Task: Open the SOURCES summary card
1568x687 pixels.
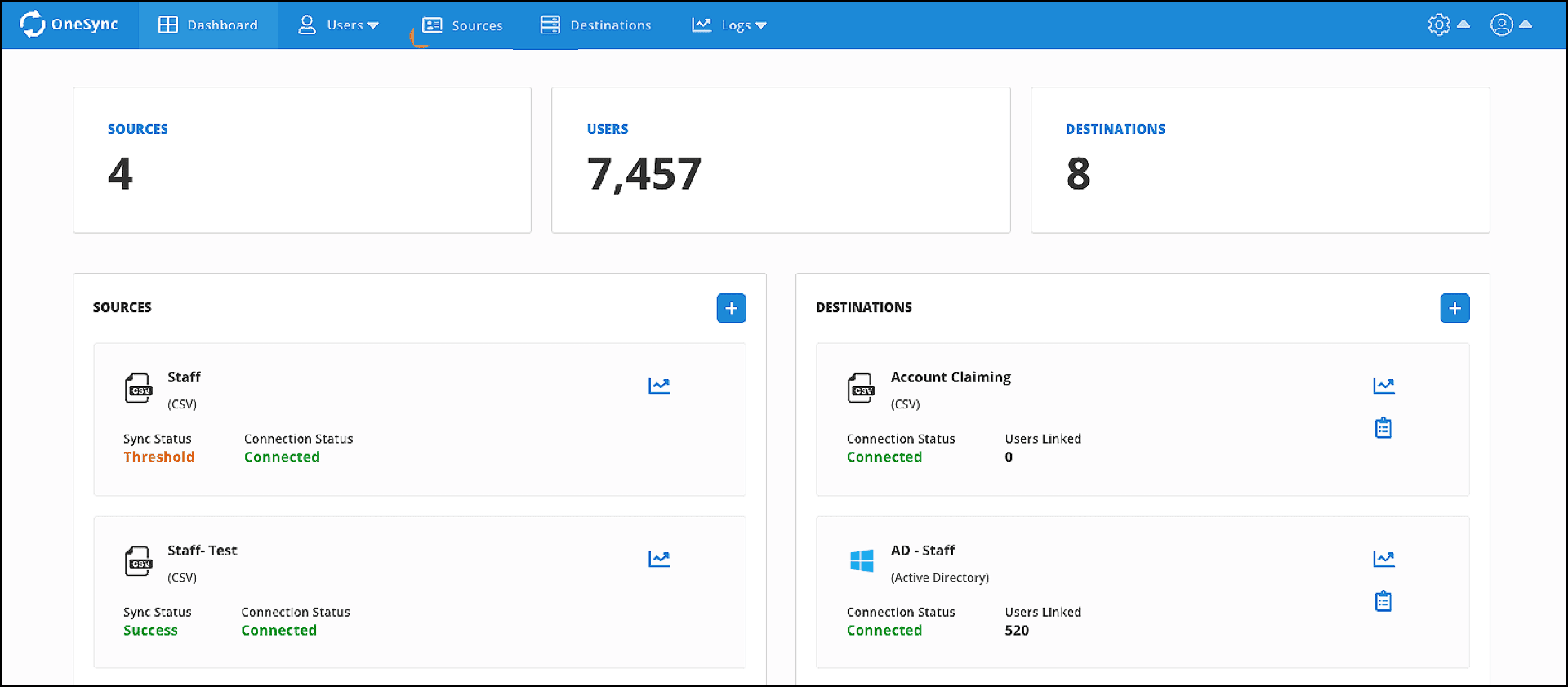Action: pos(302,160)
